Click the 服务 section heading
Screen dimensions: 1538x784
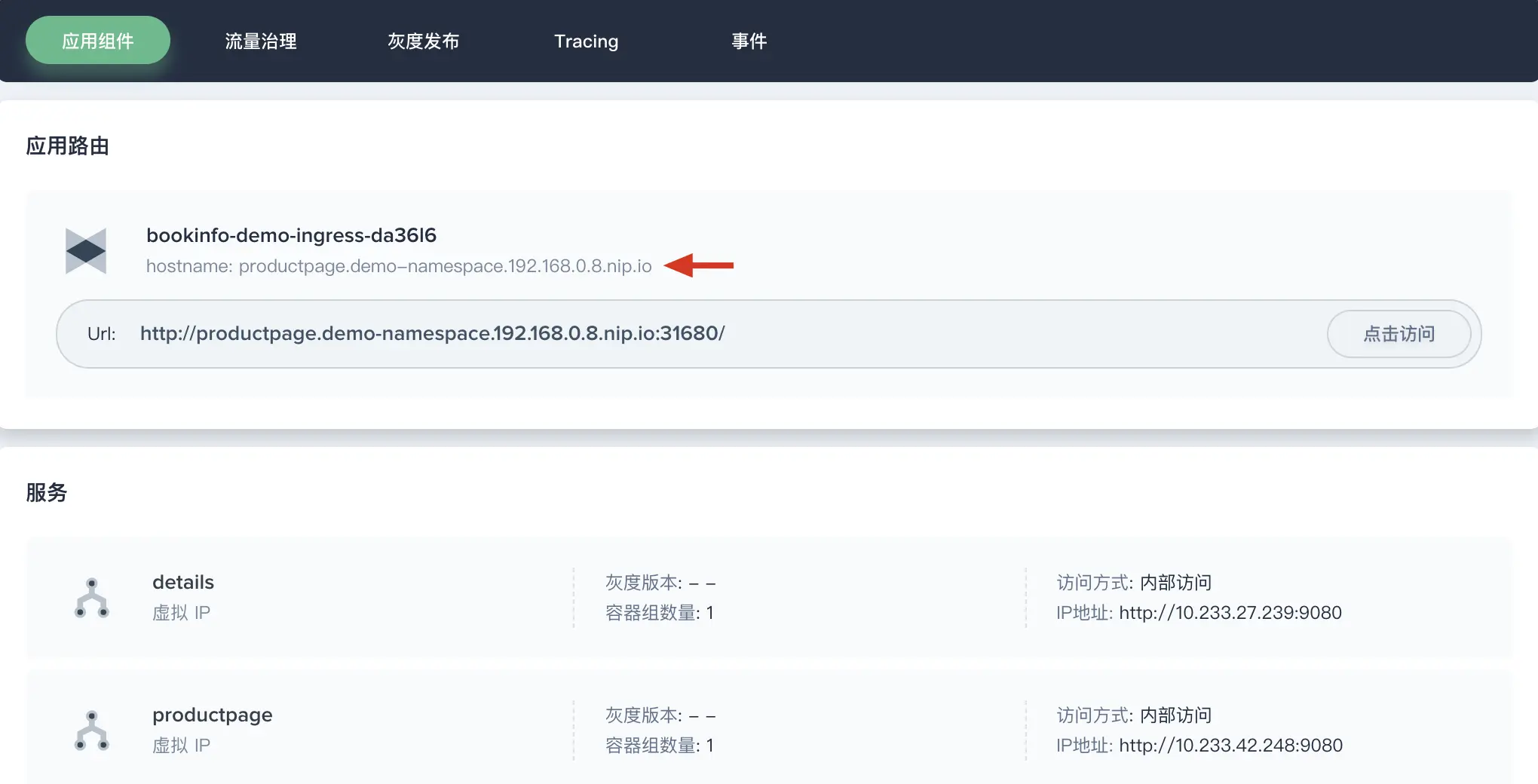47,492
